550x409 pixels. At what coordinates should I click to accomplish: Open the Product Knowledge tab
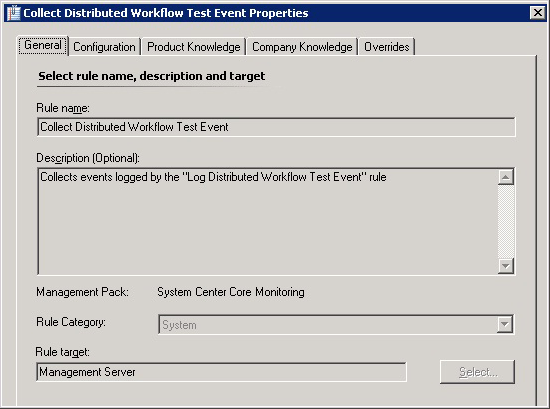point(194,47)
